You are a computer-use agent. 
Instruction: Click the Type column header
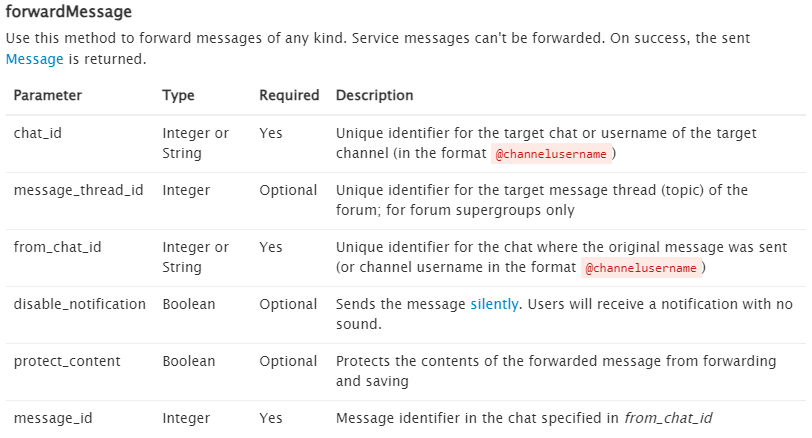pos(178,95)
